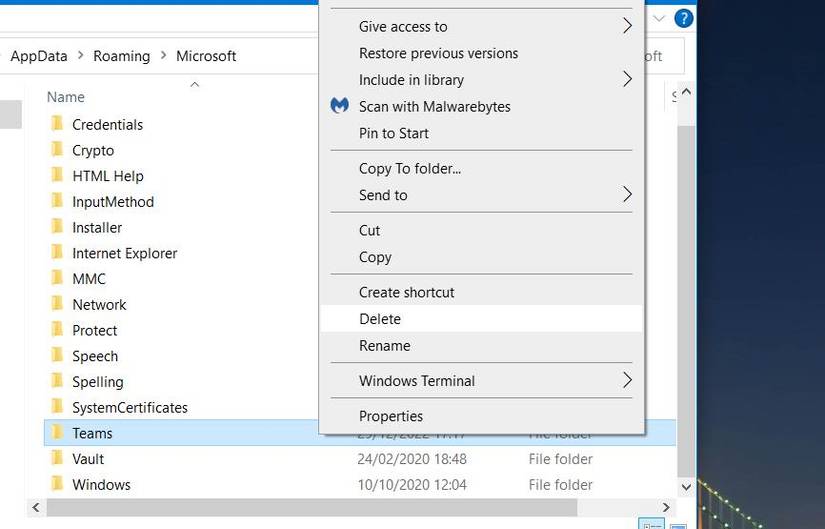Choose Create shortcut
825x529 pixels.
click(x=481, y=293)
